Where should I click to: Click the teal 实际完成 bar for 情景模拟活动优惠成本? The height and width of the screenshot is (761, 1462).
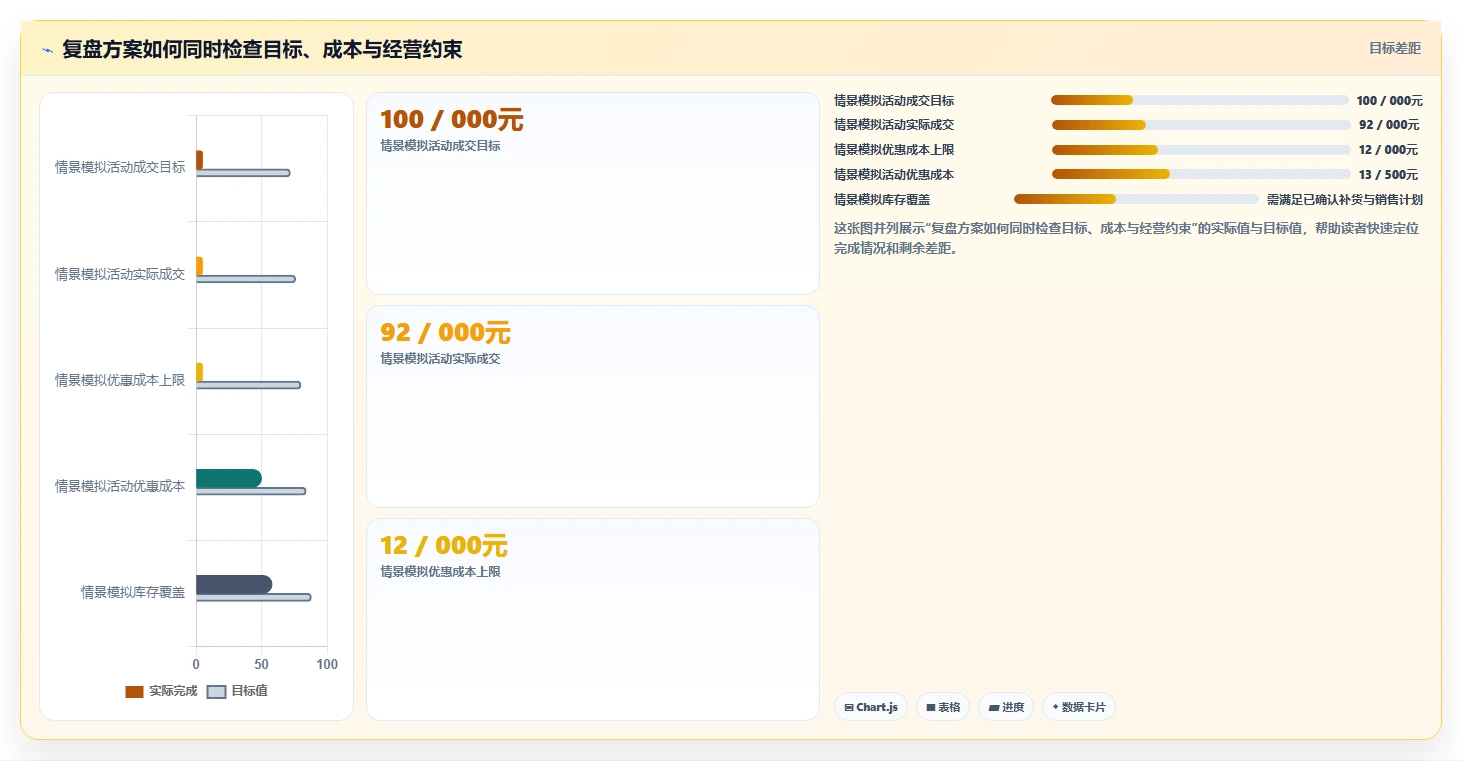tap(229, 478)
